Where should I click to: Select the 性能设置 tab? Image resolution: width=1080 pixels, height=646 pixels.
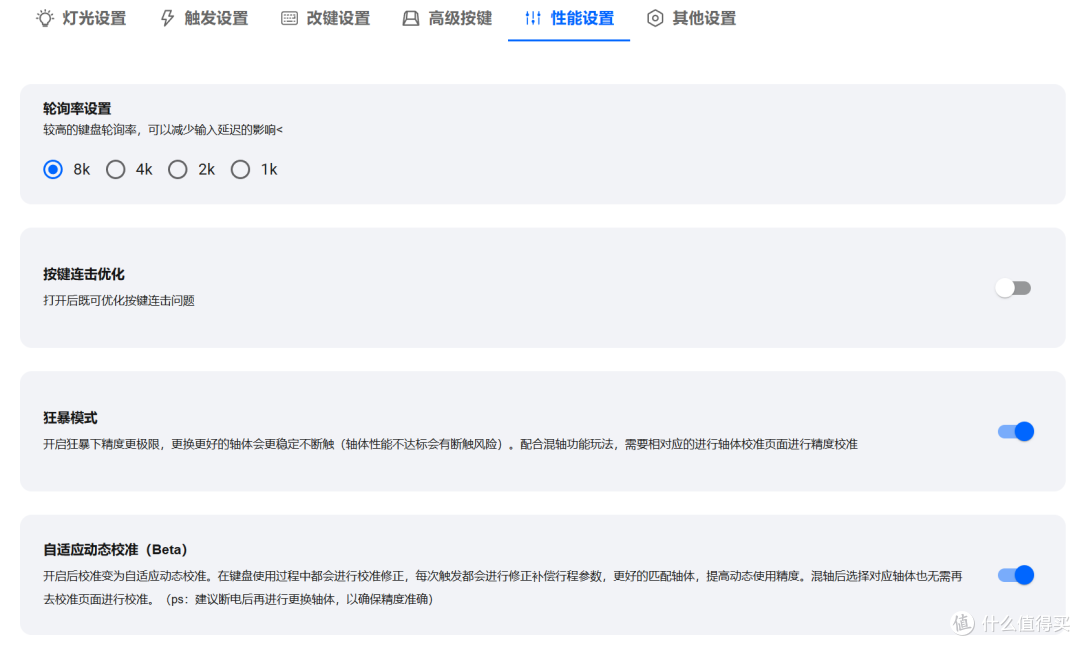click(569, 19)
